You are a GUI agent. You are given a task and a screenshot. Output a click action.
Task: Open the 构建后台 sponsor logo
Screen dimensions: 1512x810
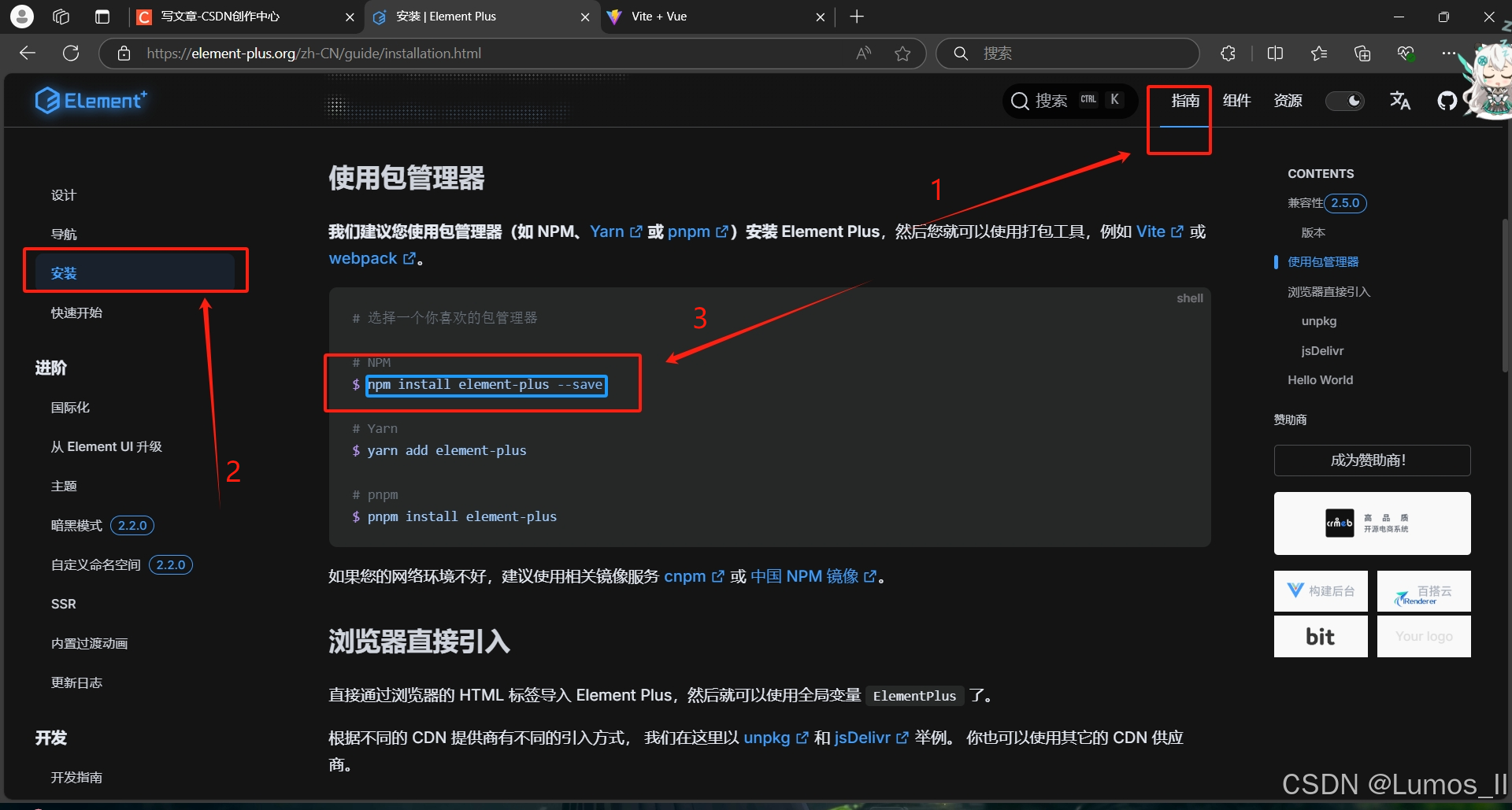(x=1321, y=591)
